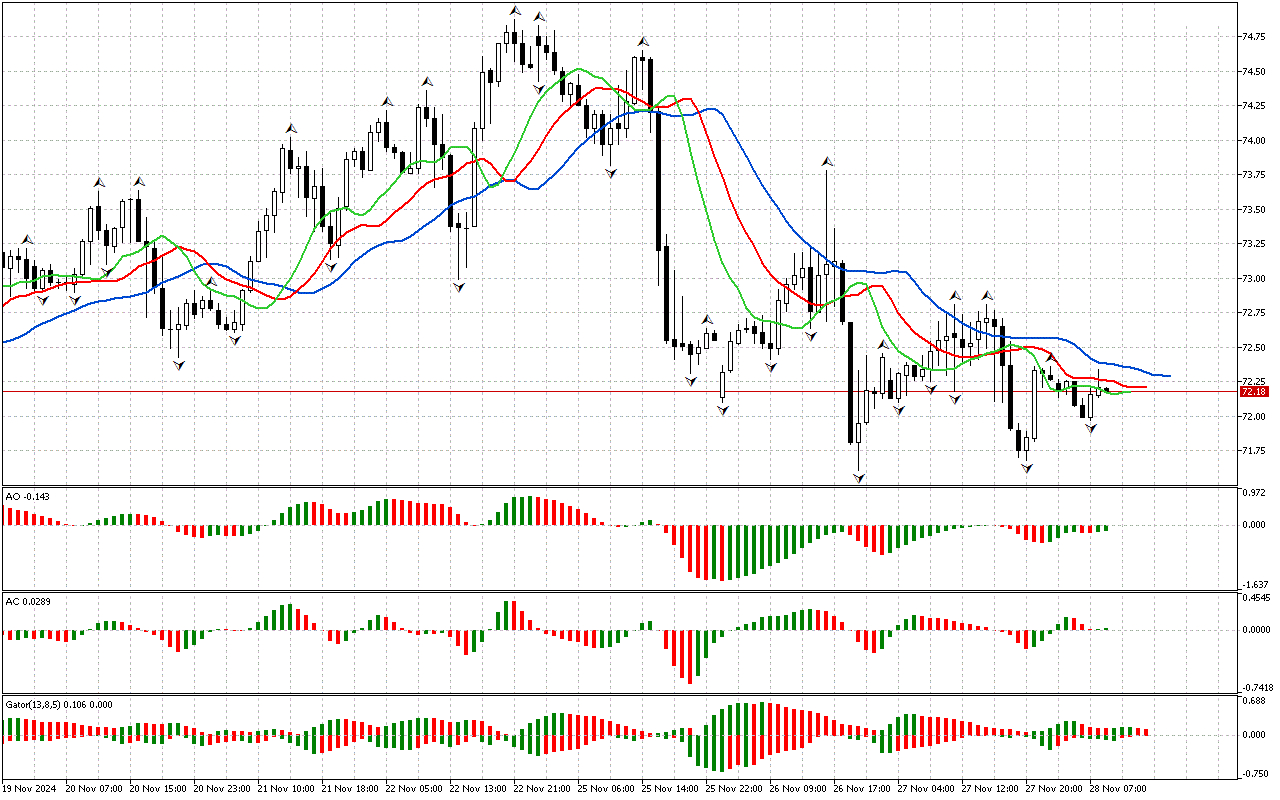This screenshot has height=800, width=1280.
Task: Click the 26 Nov 17:00 time label
Action: tap(862, 789)
